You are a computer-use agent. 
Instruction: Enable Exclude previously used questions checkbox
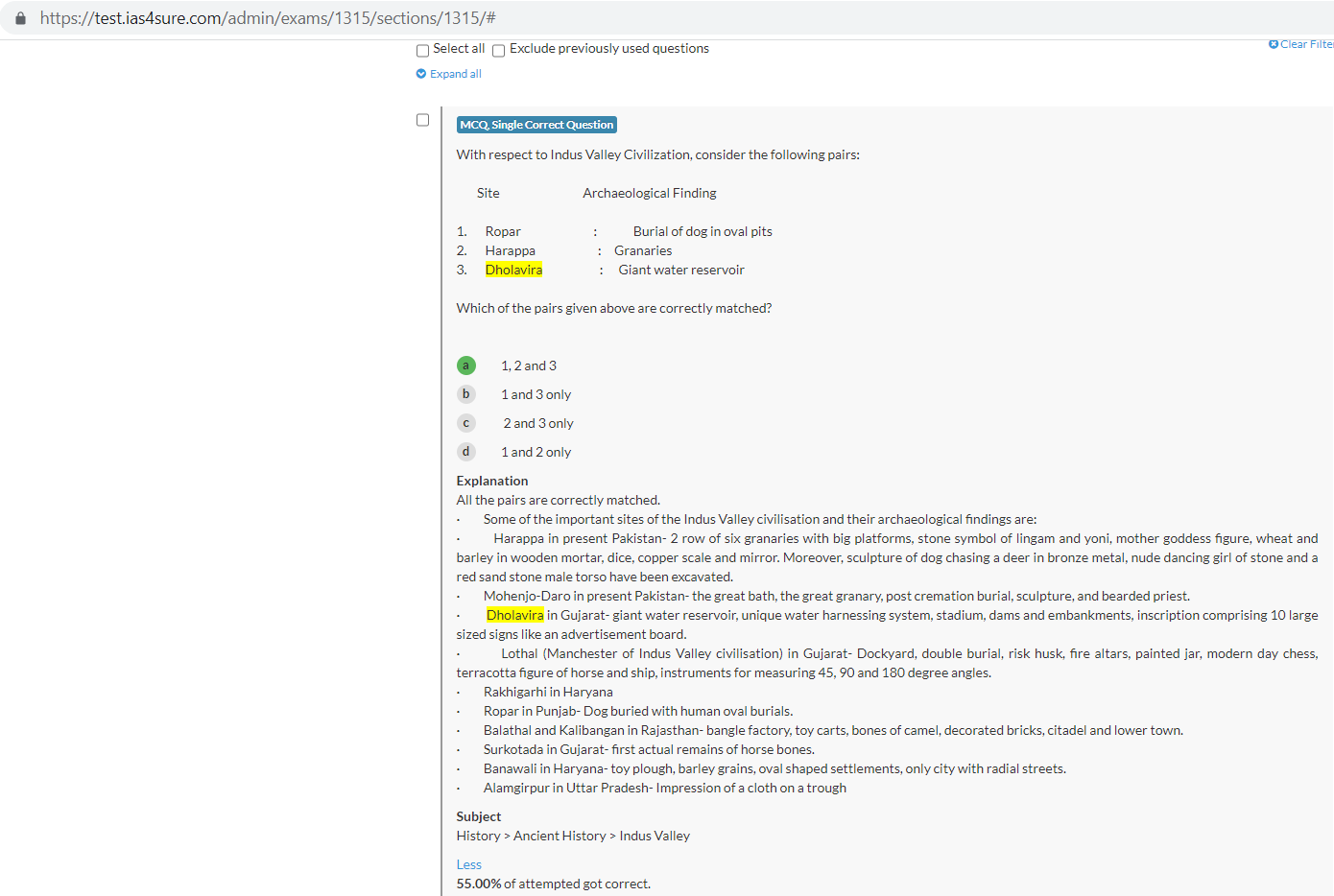[499, 51]
